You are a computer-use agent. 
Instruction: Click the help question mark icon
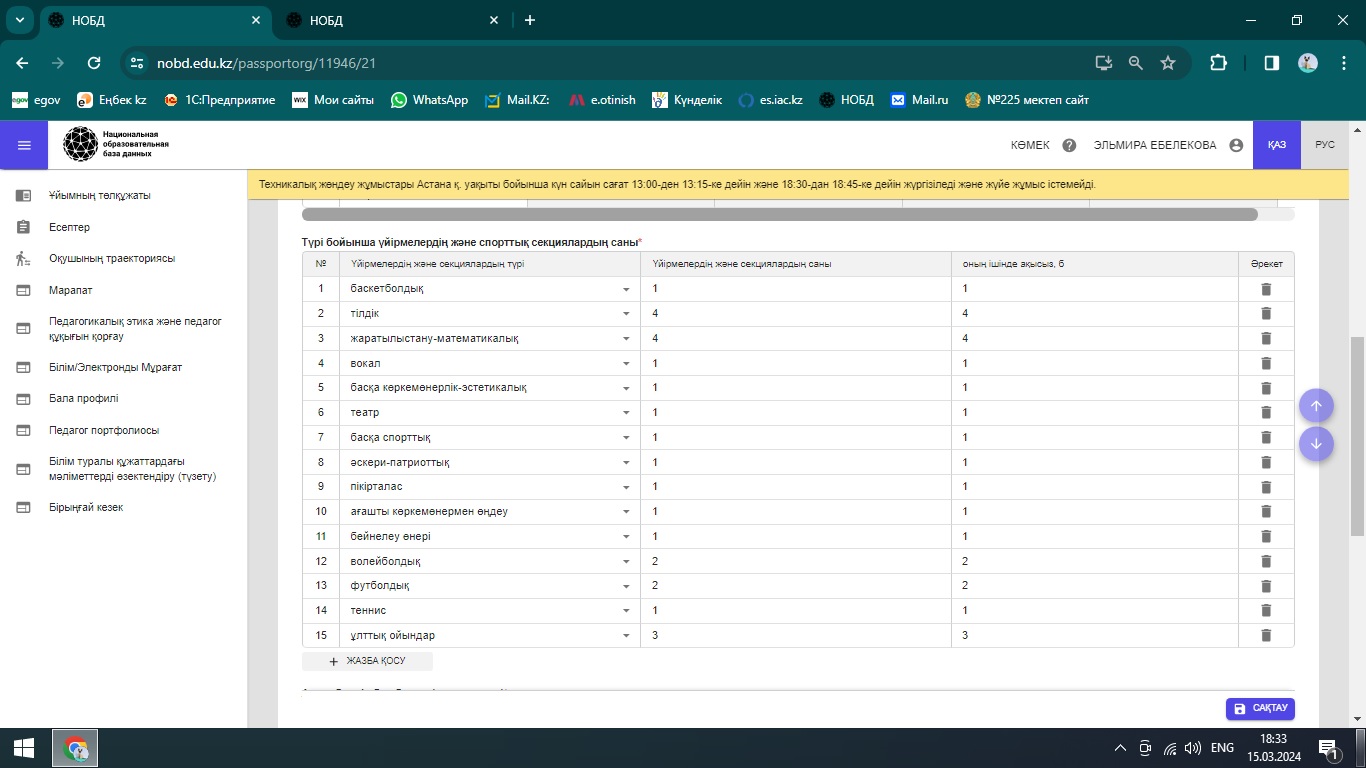[1069, 145]
